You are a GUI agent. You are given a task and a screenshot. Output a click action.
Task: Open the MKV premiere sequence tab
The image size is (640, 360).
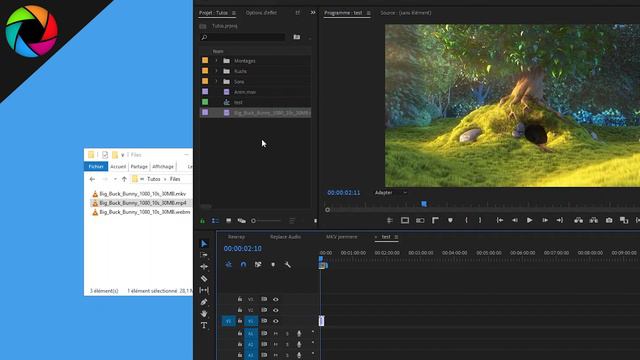pos(342,237)
